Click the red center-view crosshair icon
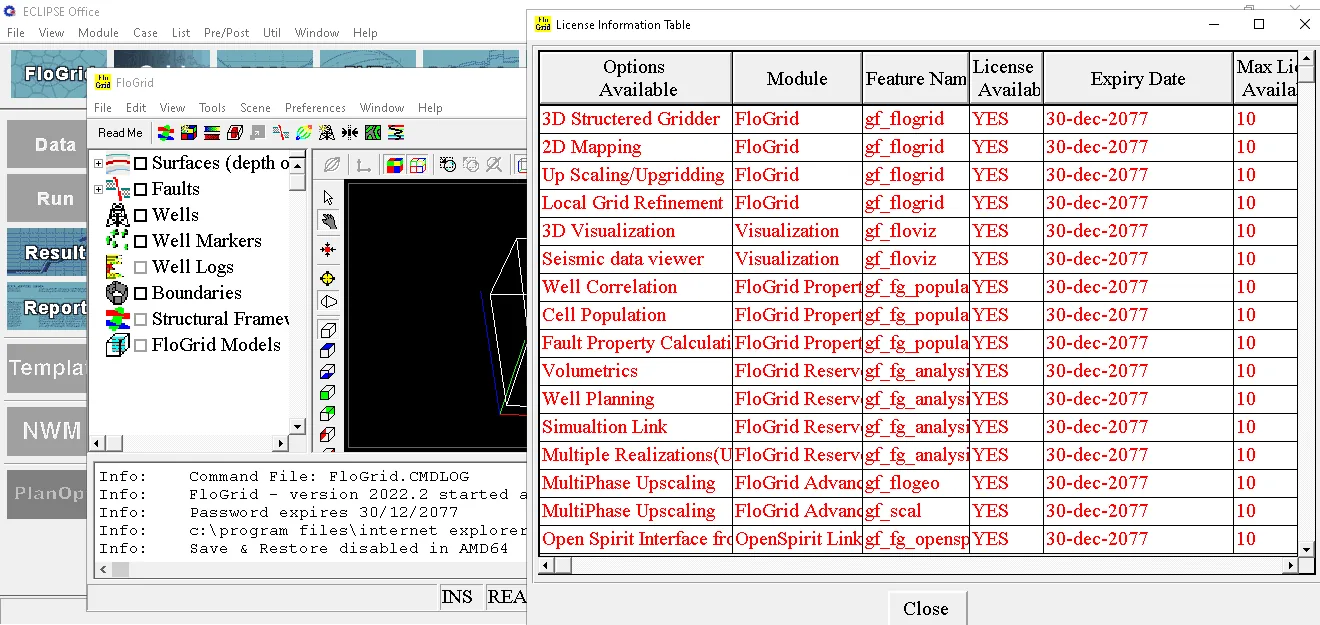Viewport: 1320px width, 625px height. 328,250
